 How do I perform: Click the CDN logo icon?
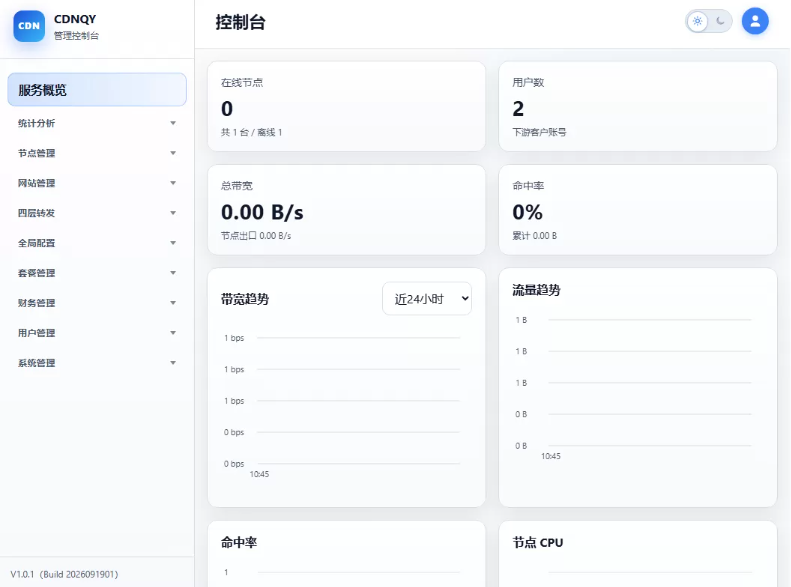click(29, 26)
